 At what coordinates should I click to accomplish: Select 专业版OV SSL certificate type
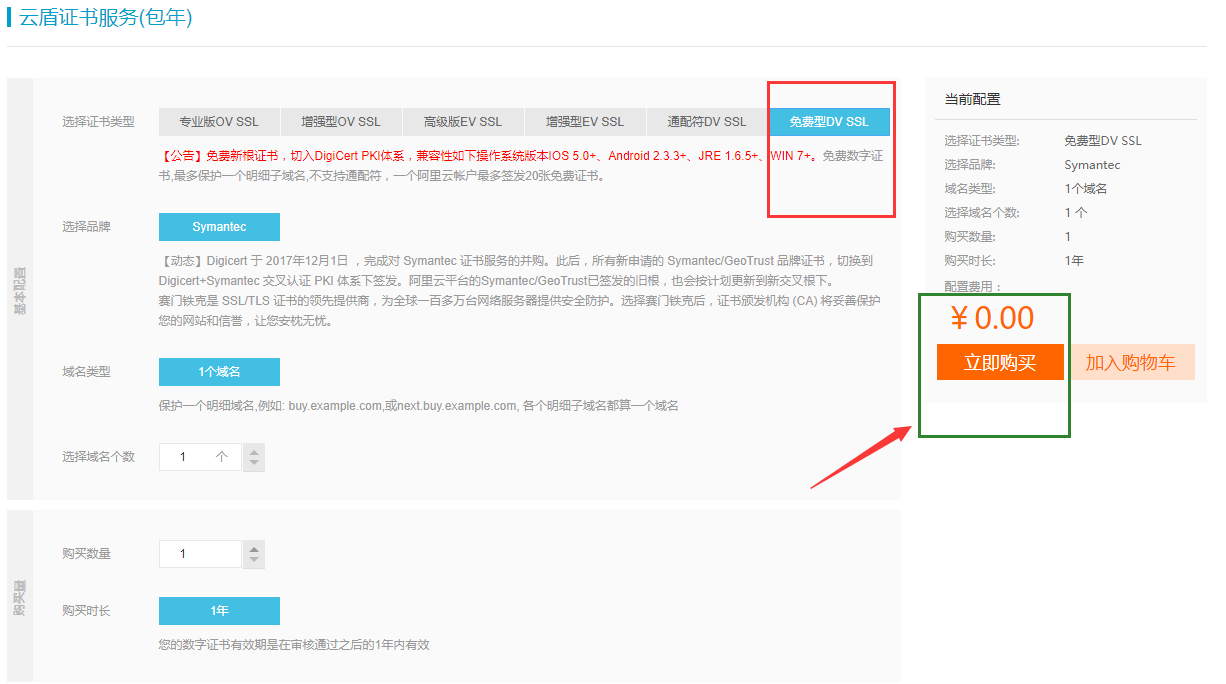click(x=219, y=122)
